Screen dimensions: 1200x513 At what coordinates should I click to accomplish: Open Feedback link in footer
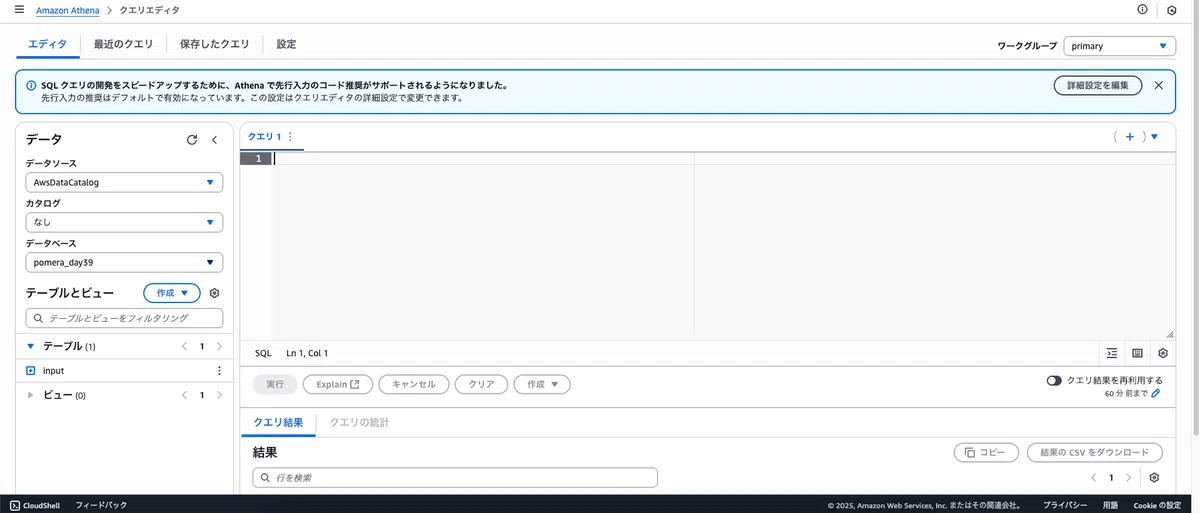101,505
